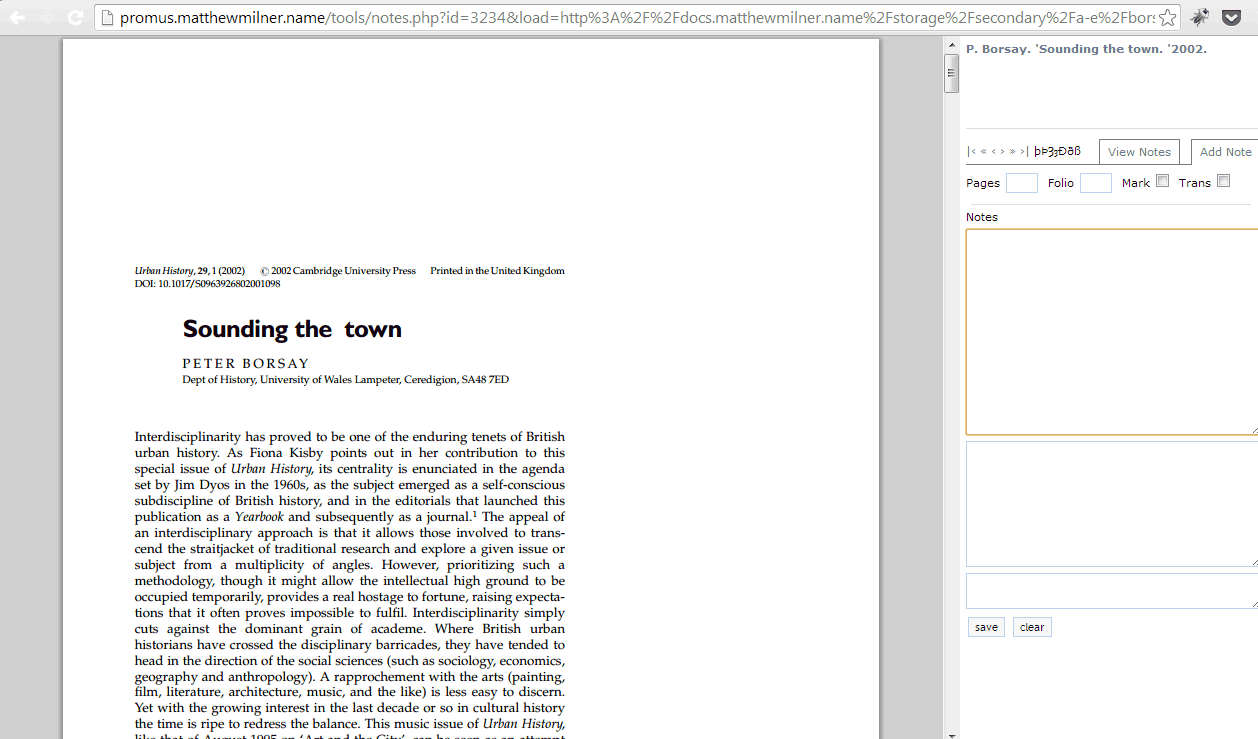Skip forward several pages with » control
The image size is (1258, 739).
click(1012, 152)
